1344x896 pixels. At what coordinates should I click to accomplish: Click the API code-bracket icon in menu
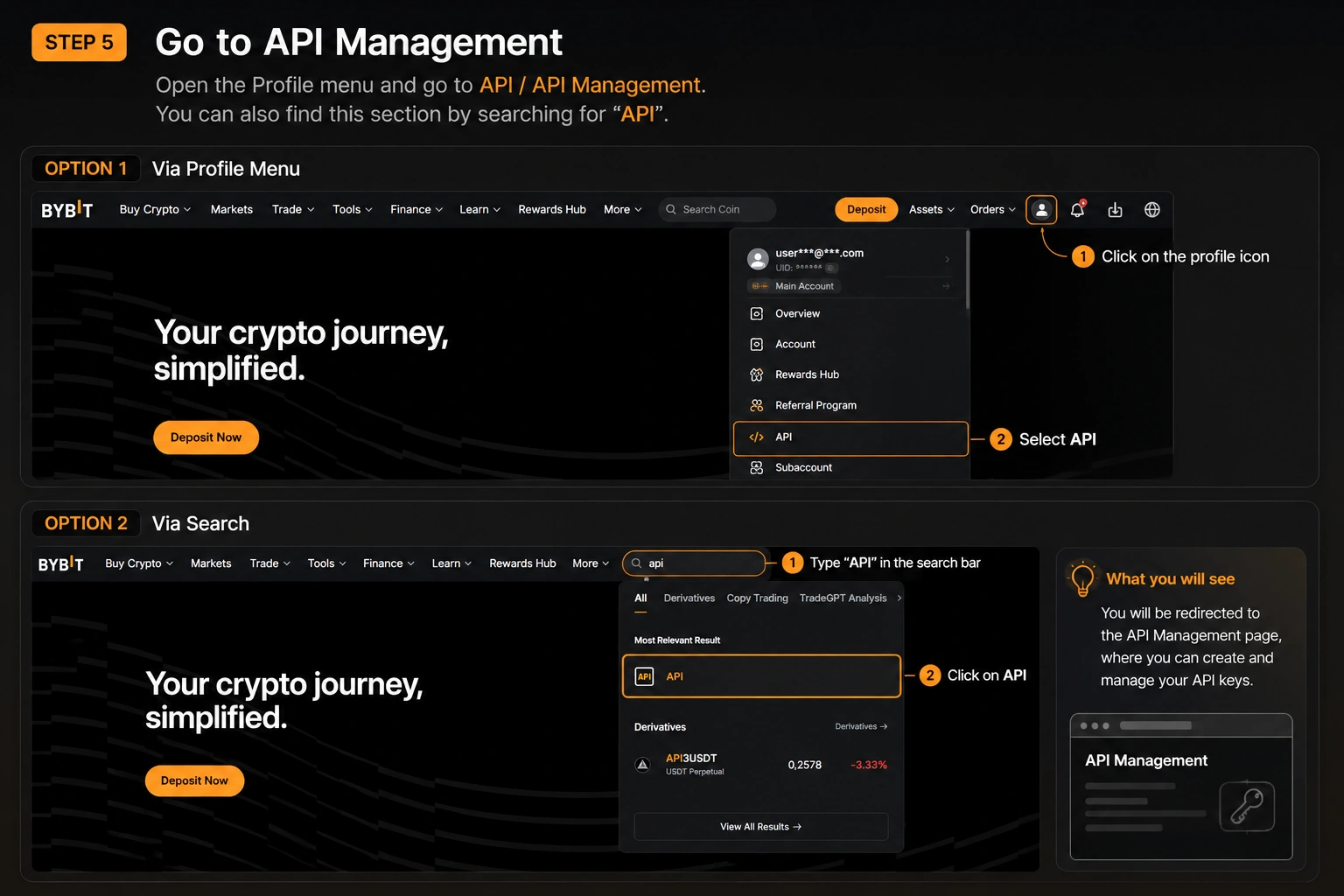[757, 437]
